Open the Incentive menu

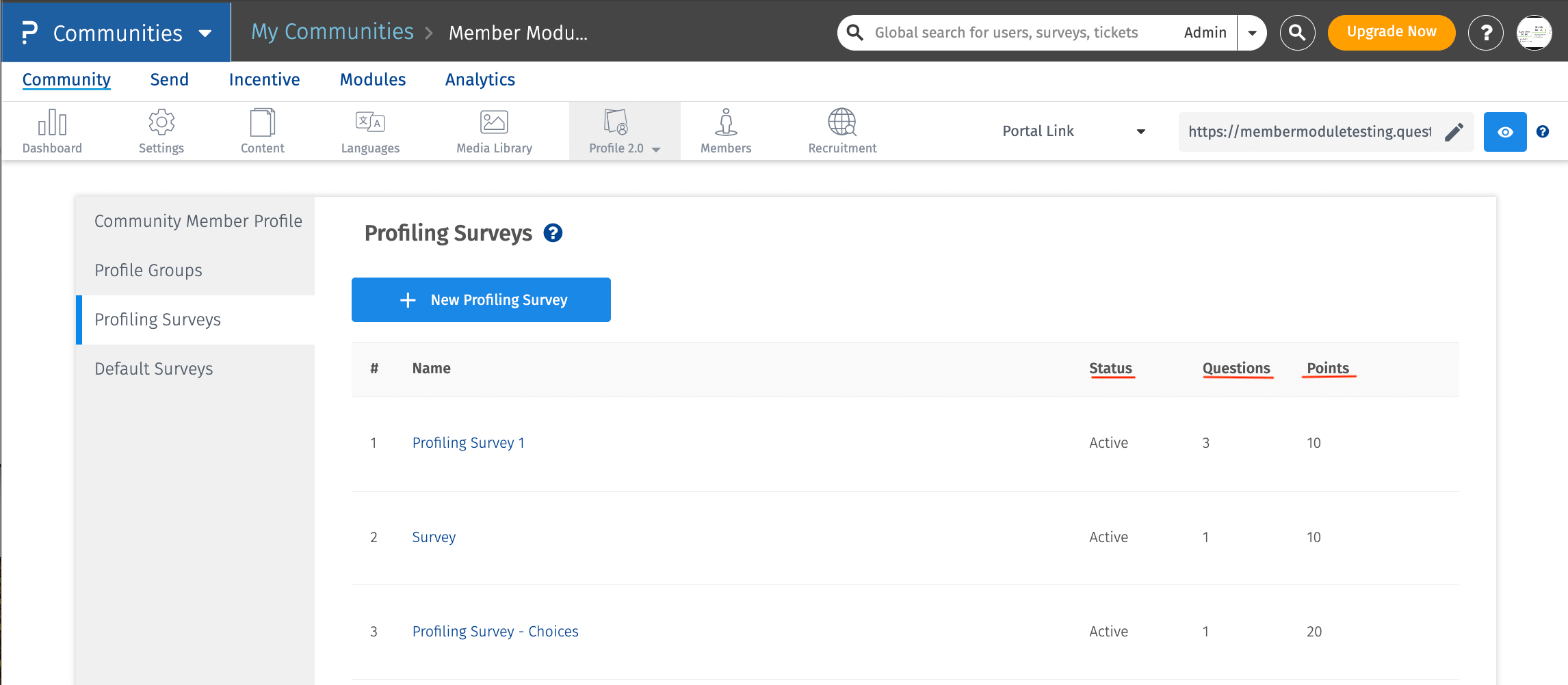(265, 79)
